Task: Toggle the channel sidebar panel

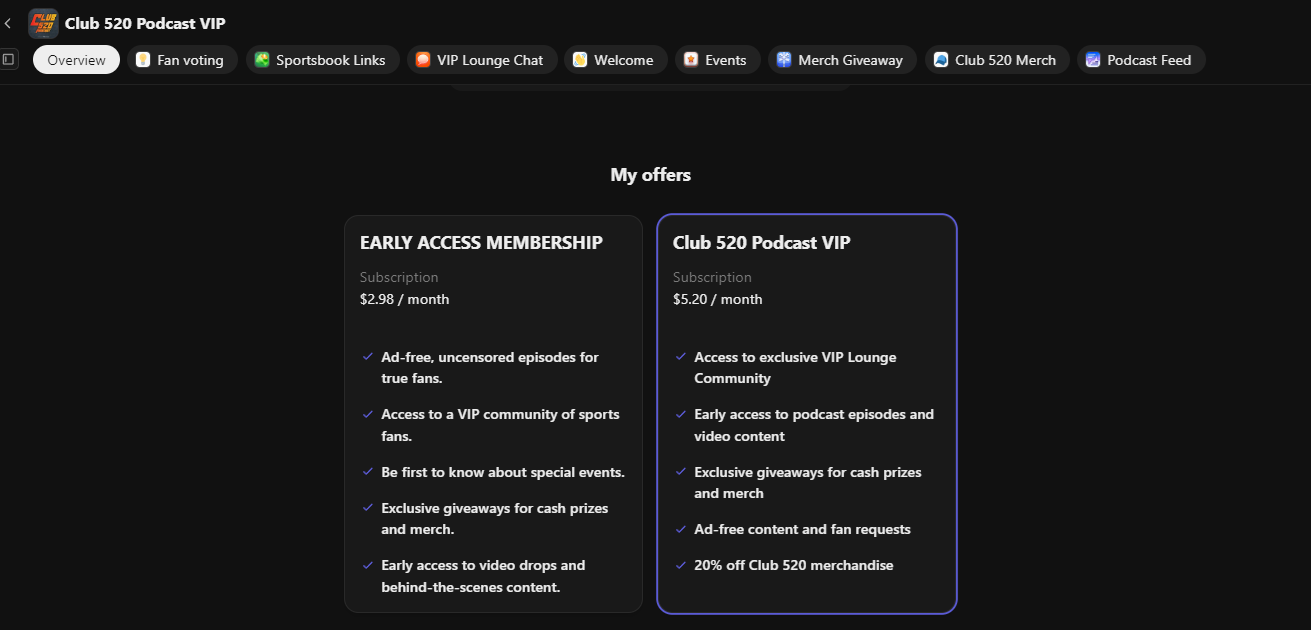Action: pos(9,59)
